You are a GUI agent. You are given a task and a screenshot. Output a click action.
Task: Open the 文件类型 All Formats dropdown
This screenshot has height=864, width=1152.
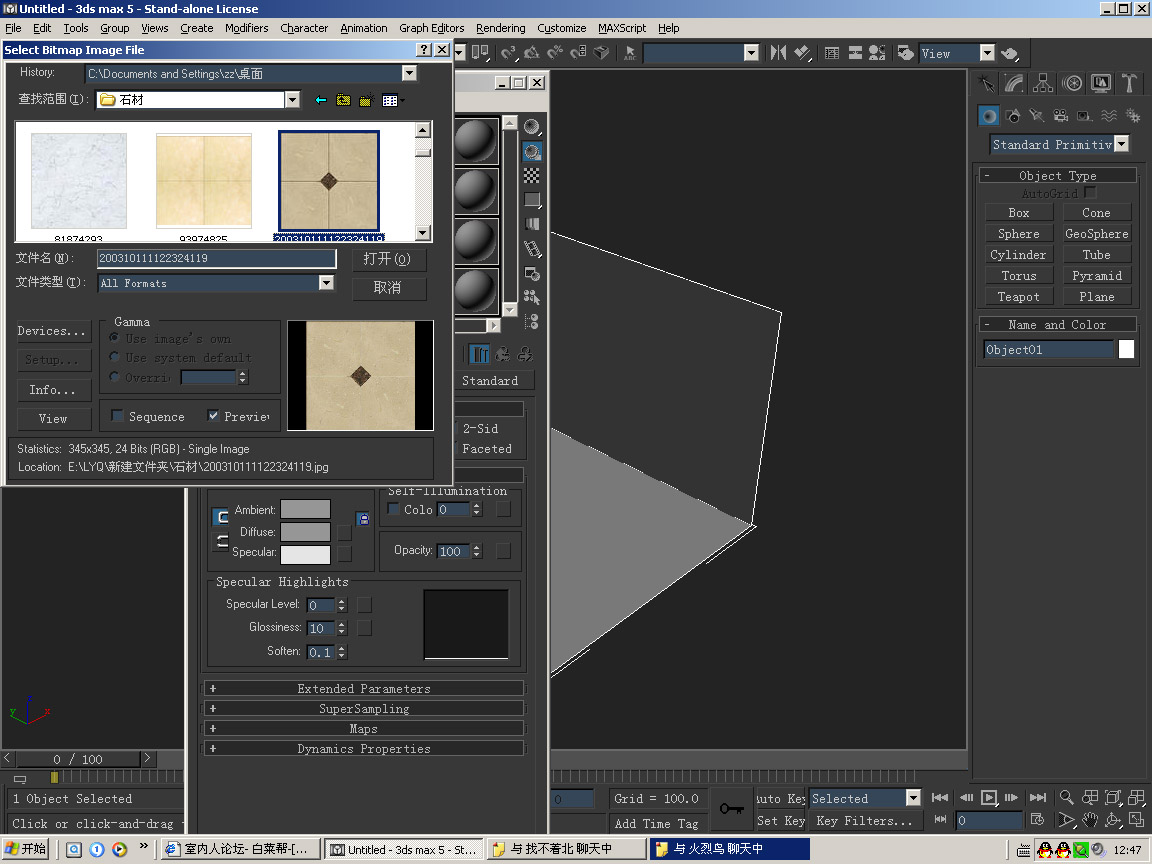[326, 283]
